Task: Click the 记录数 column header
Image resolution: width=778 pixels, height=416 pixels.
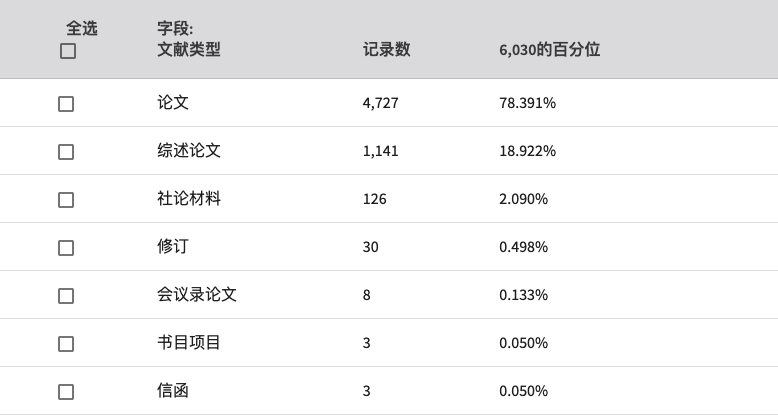Action: coord(387,49)
